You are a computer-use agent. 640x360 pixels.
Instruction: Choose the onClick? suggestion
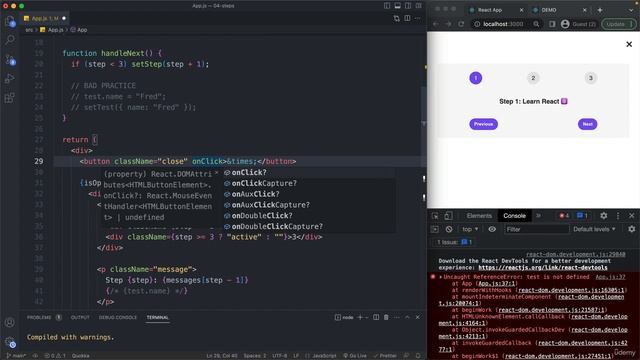(x=309, y=173)
